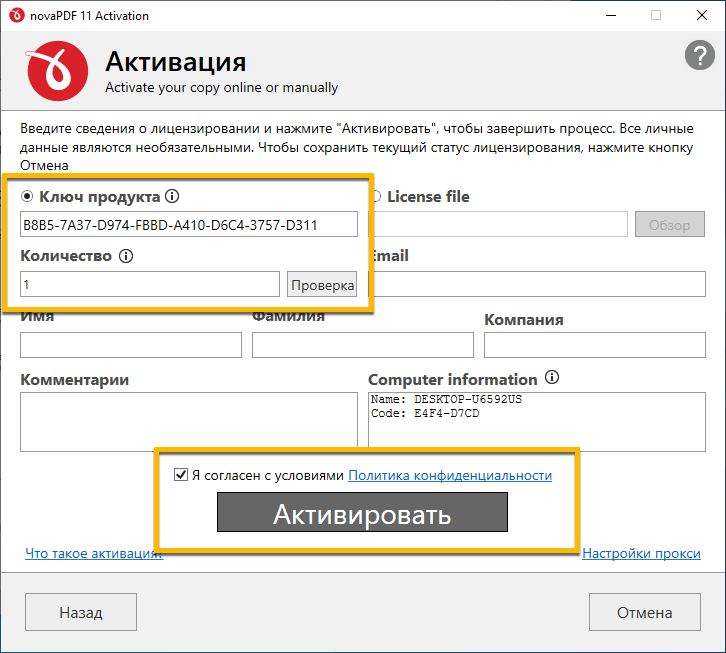The image size is (726, 653).
Task: Open the help question mark icon
Action: pyautogui.click(x=700, y=55)
